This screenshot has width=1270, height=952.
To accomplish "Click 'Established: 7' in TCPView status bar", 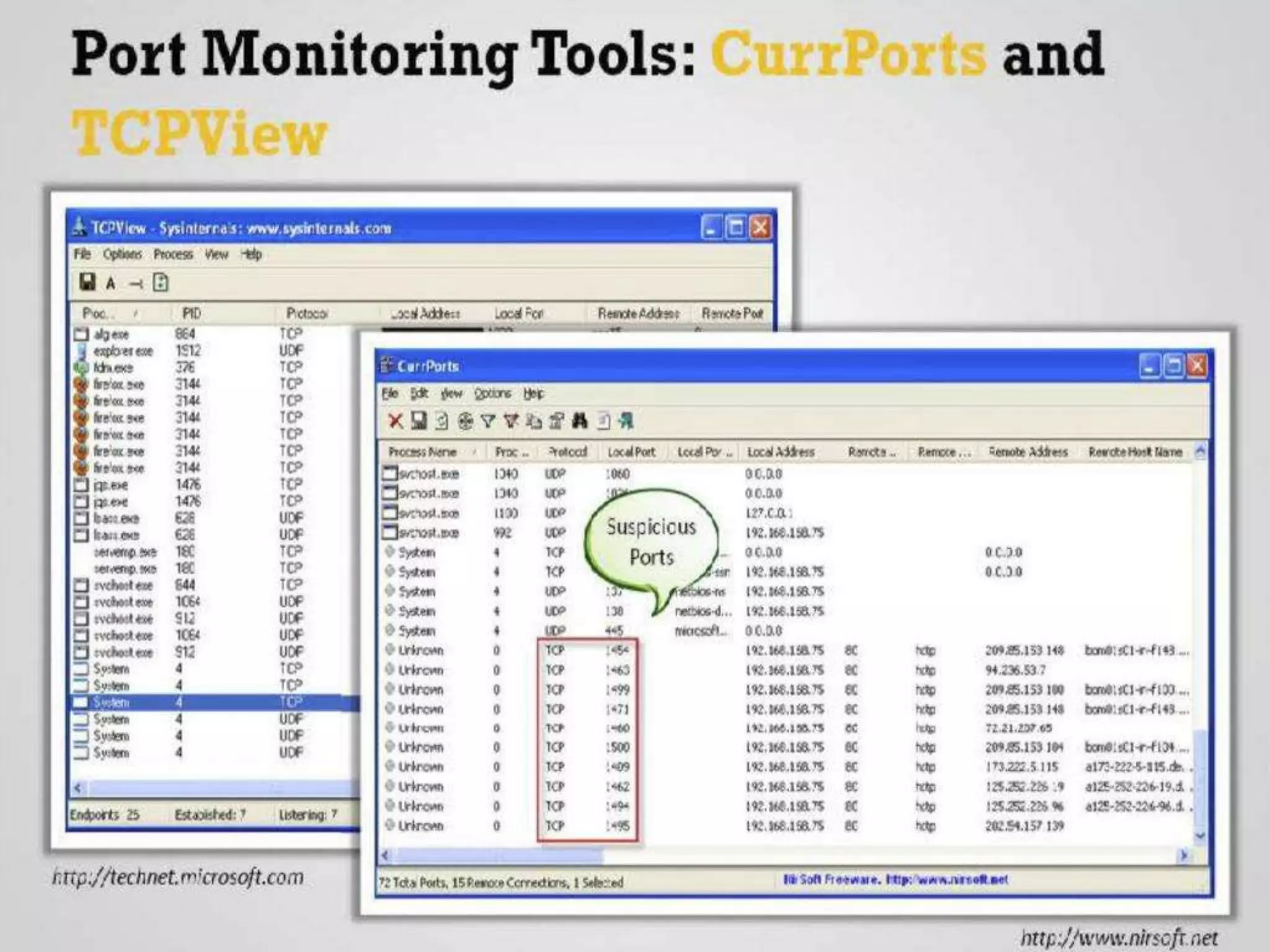I will 210,814.
